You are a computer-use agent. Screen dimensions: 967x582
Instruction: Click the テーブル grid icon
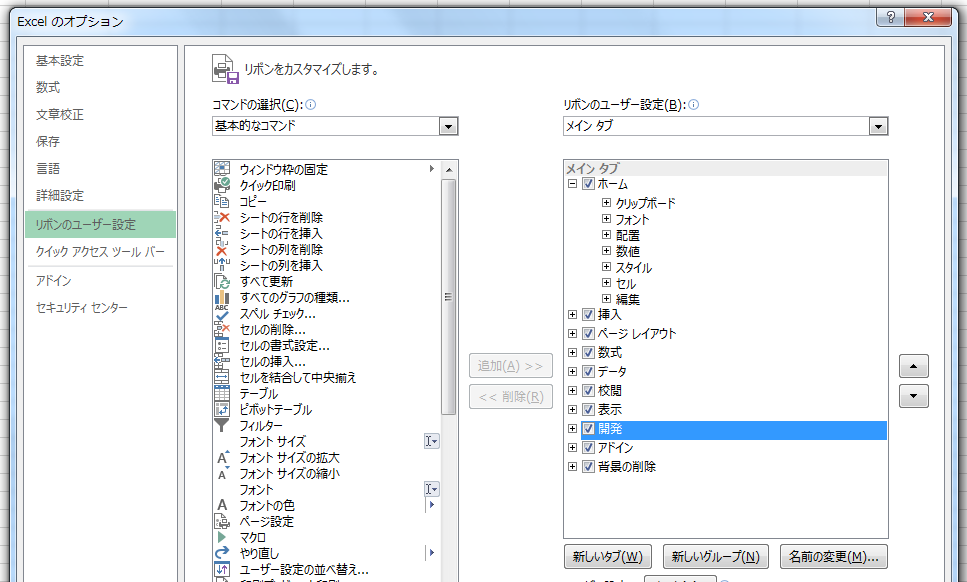point(222,393)
